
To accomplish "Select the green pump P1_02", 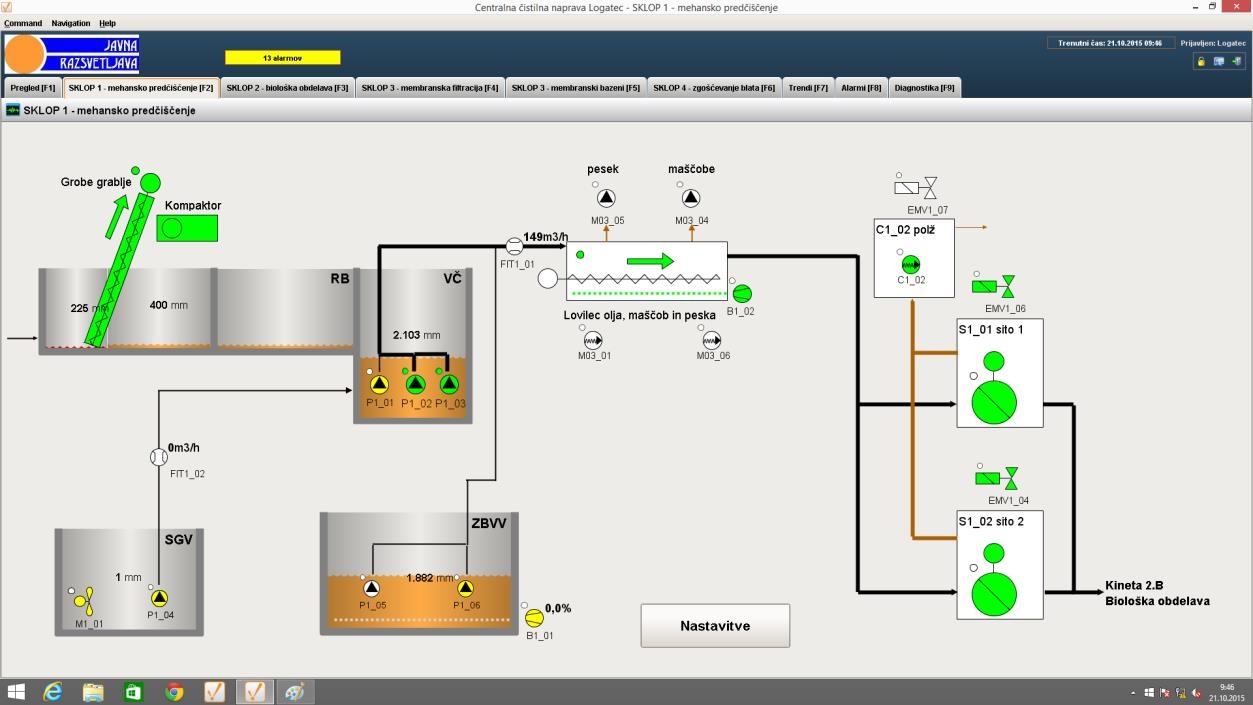I will (x=416, y=384).
